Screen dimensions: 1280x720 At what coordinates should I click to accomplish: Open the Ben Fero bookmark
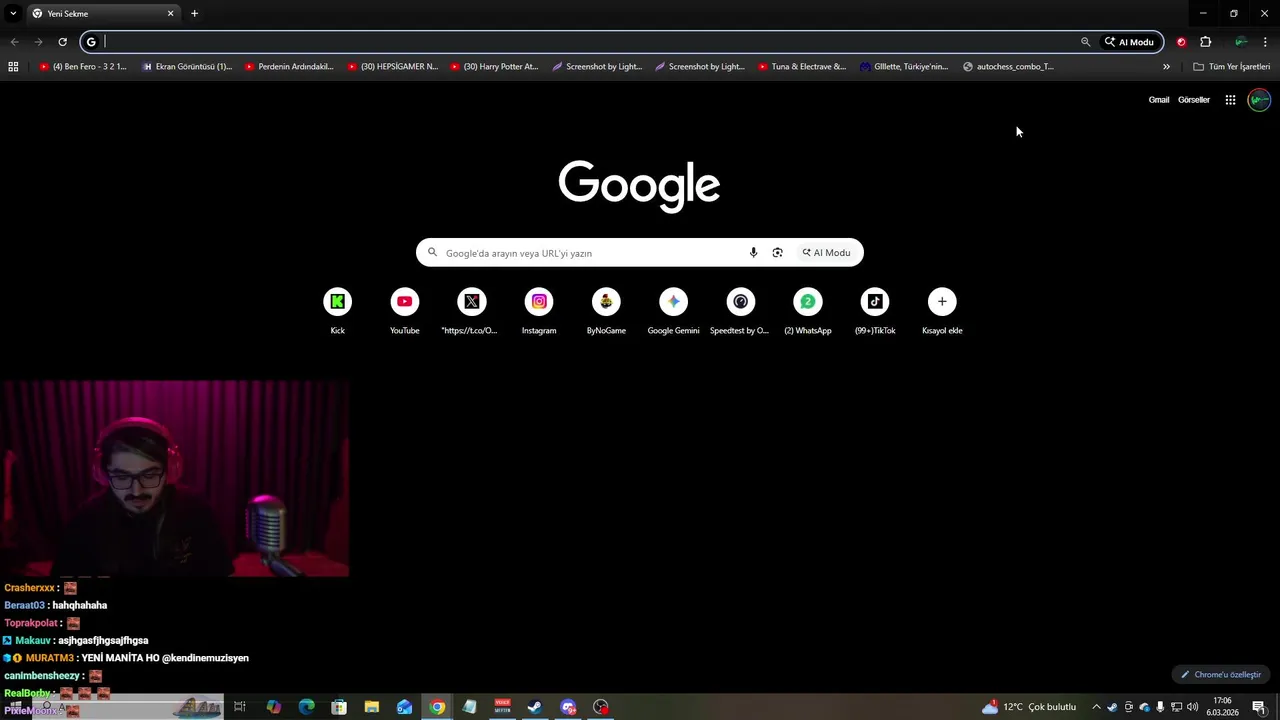tap(83, 67)
